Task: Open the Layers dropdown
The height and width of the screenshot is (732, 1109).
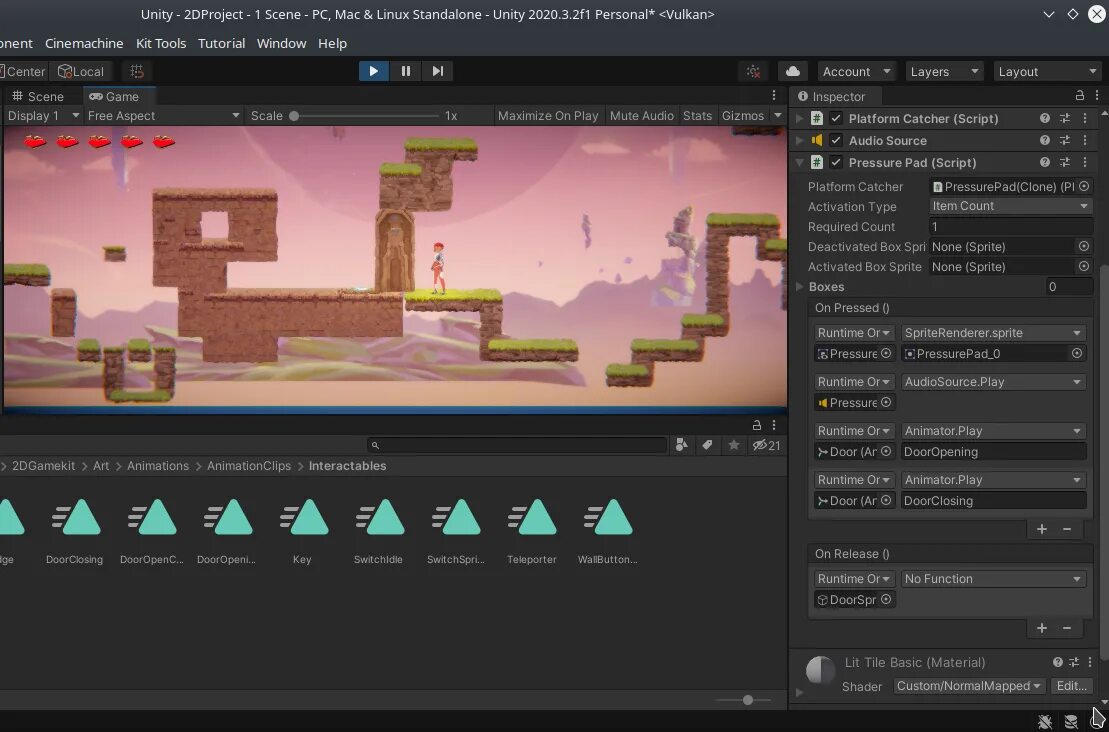Action: pos(943,71)
